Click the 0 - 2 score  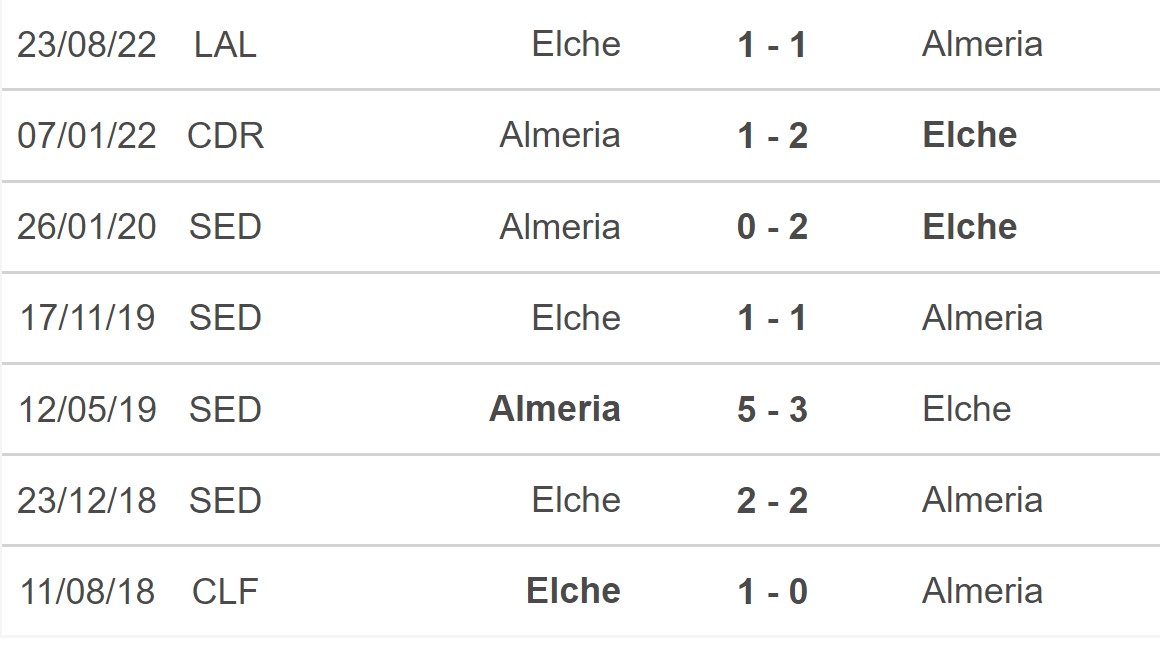coord(772,227)
